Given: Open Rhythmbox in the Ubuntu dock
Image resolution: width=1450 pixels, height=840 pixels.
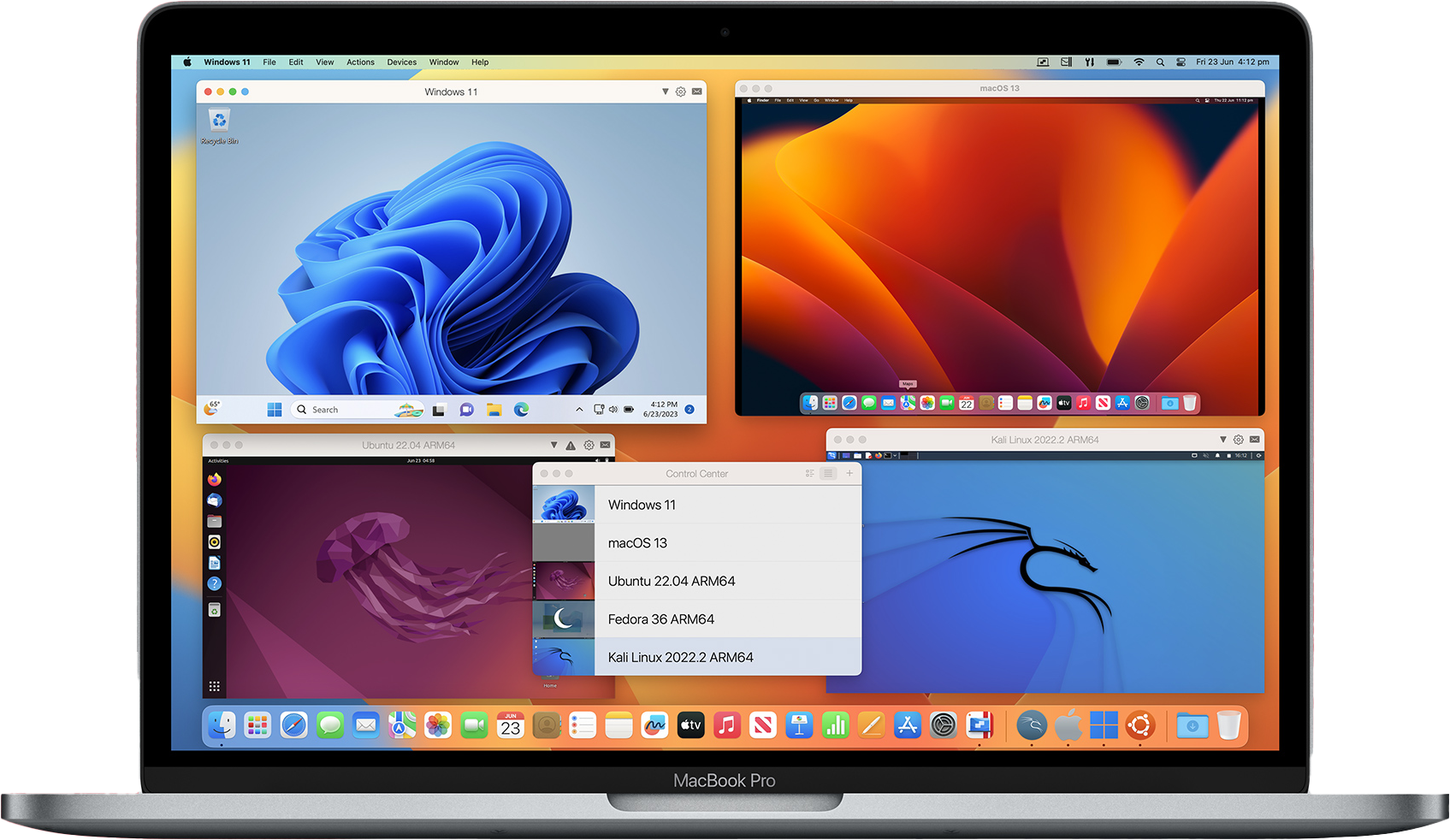Looking at the screenshot, I should point(214,542).
